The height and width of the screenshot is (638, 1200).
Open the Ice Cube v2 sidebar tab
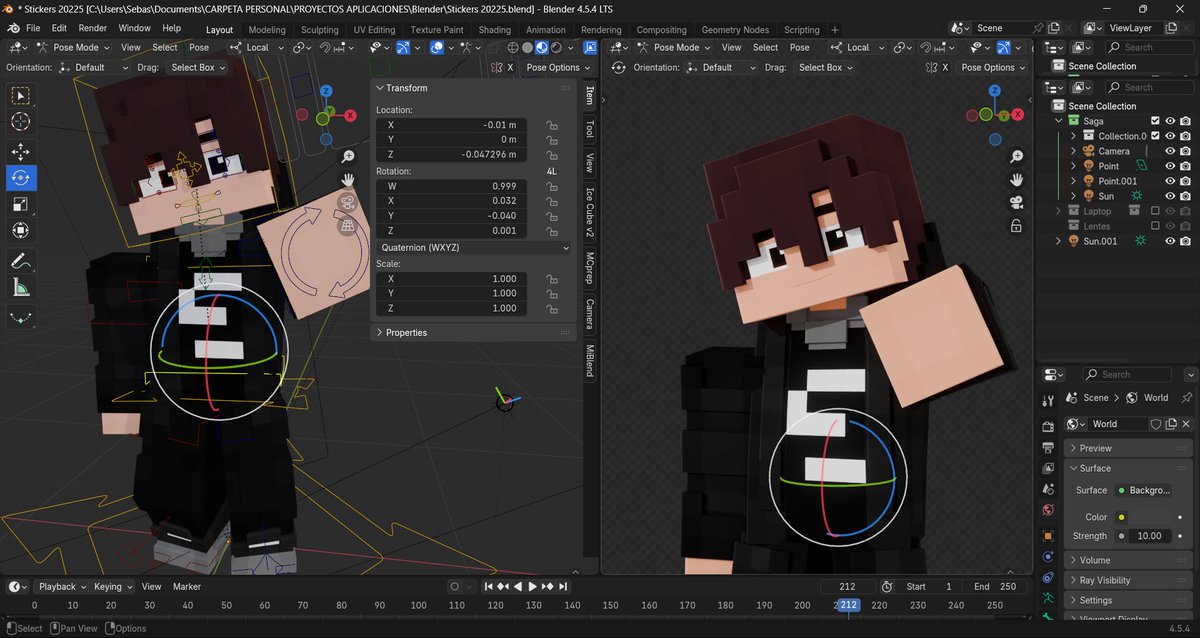click(590, 212)
